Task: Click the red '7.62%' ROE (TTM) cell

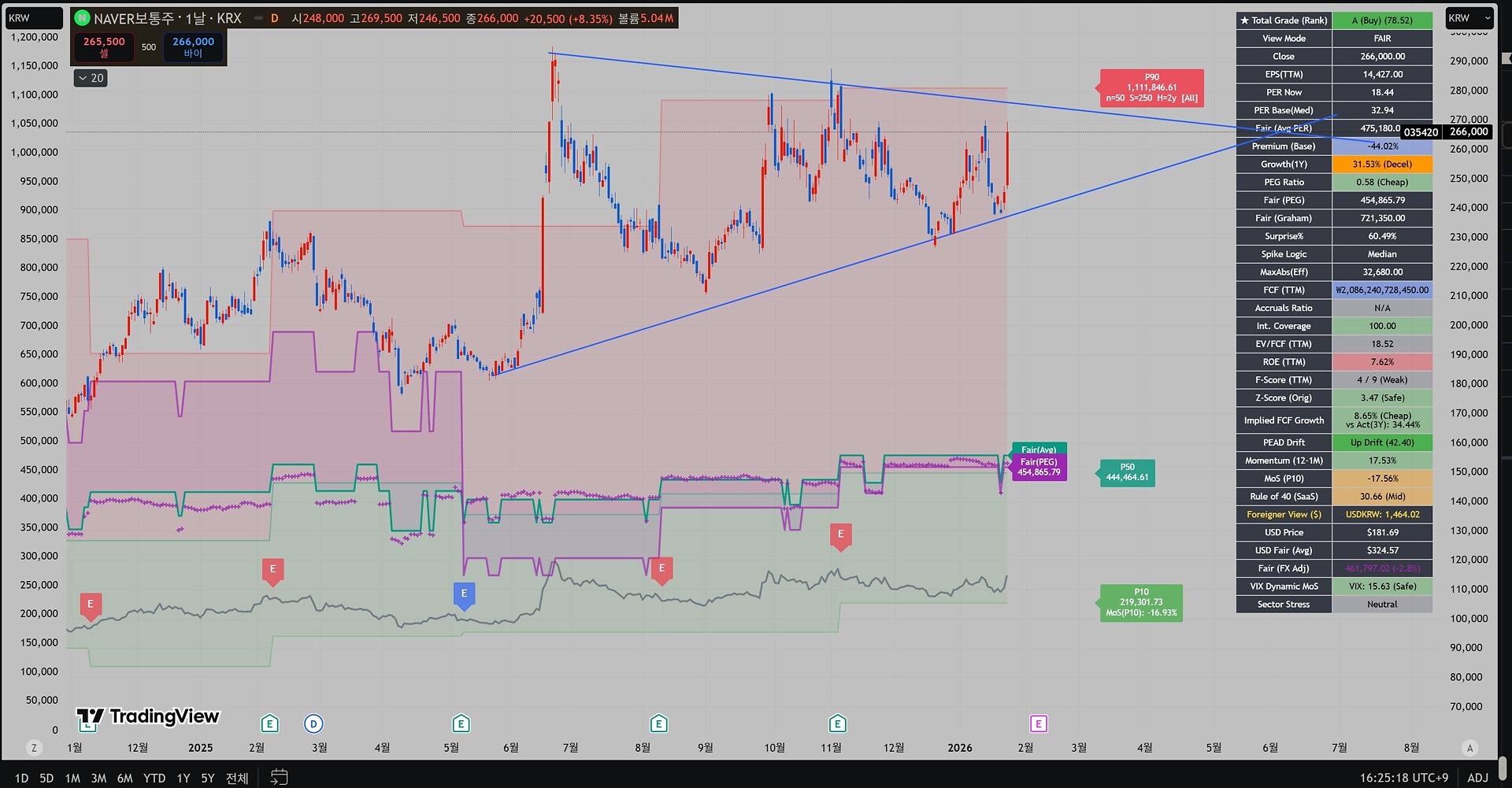Action: click(x=1382, y=362)
